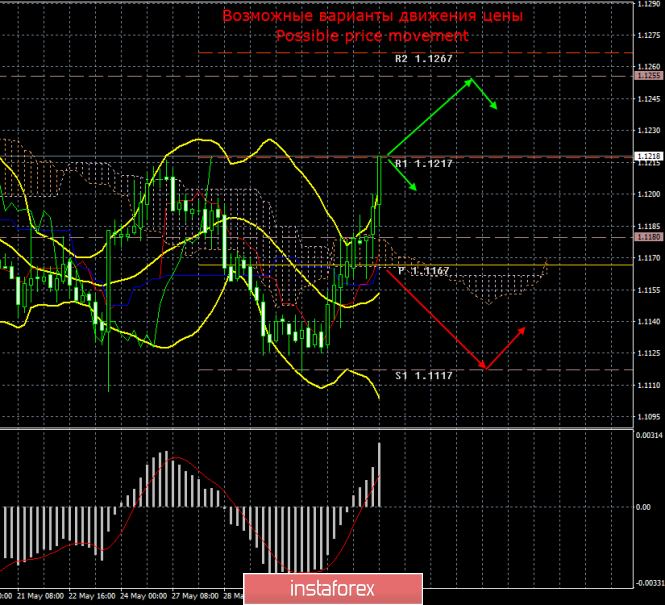The width and height of the screenshot is (665, 605).
Task: Click the latest tall green candlestick
Action: coord(379,180)
